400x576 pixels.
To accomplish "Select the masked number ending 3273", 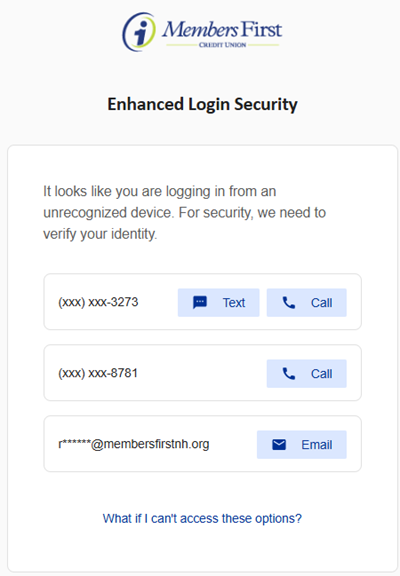I will 98,302.
